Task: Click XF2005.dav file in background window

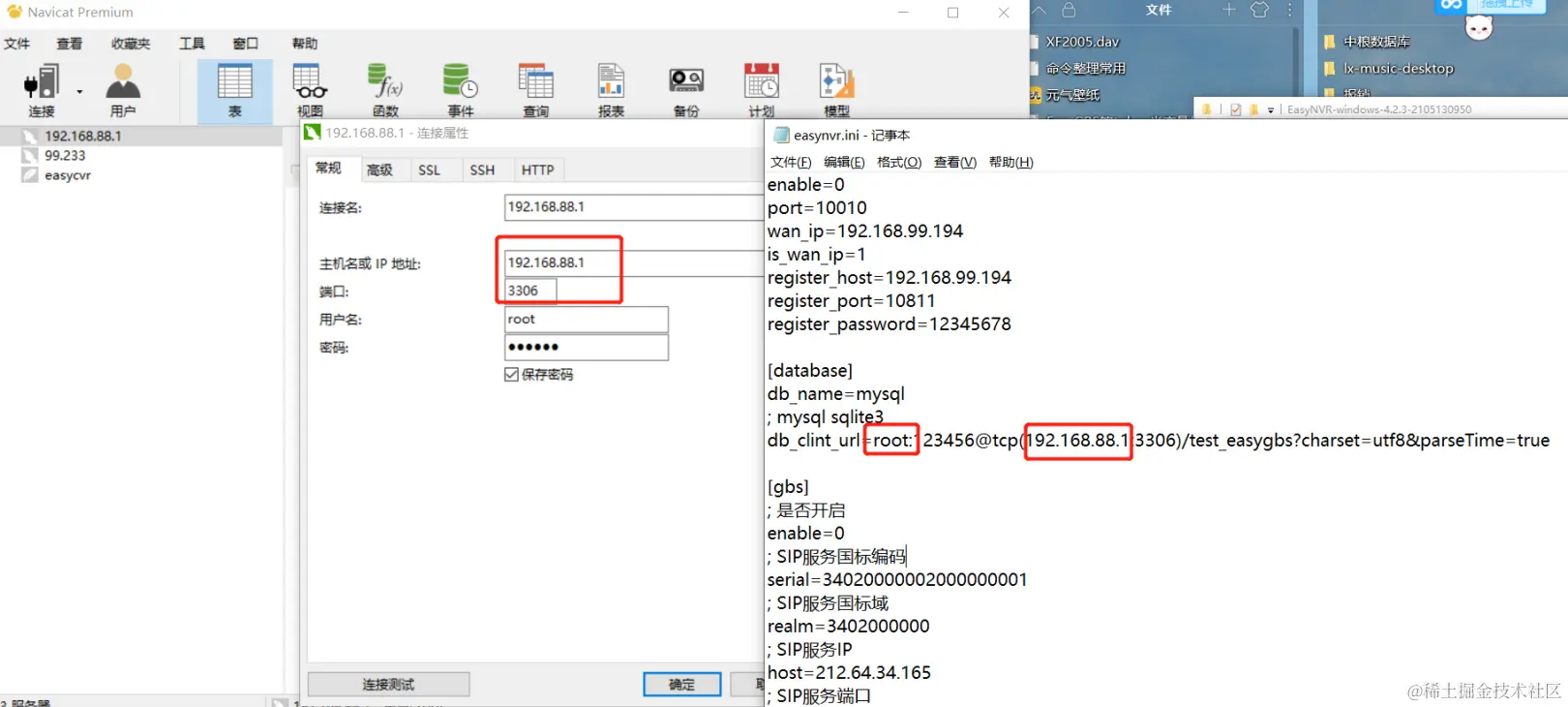Action: [1082, 42]
